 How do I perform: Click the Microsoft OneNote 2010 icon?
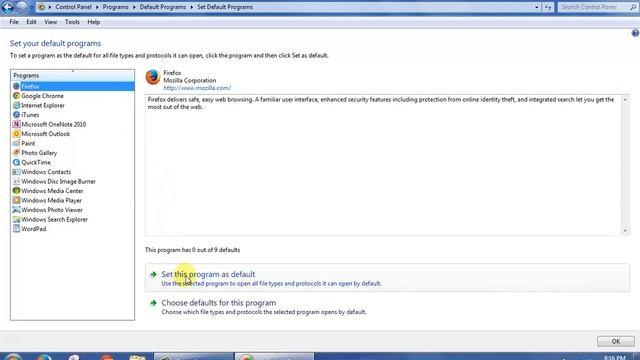point(16,124)
